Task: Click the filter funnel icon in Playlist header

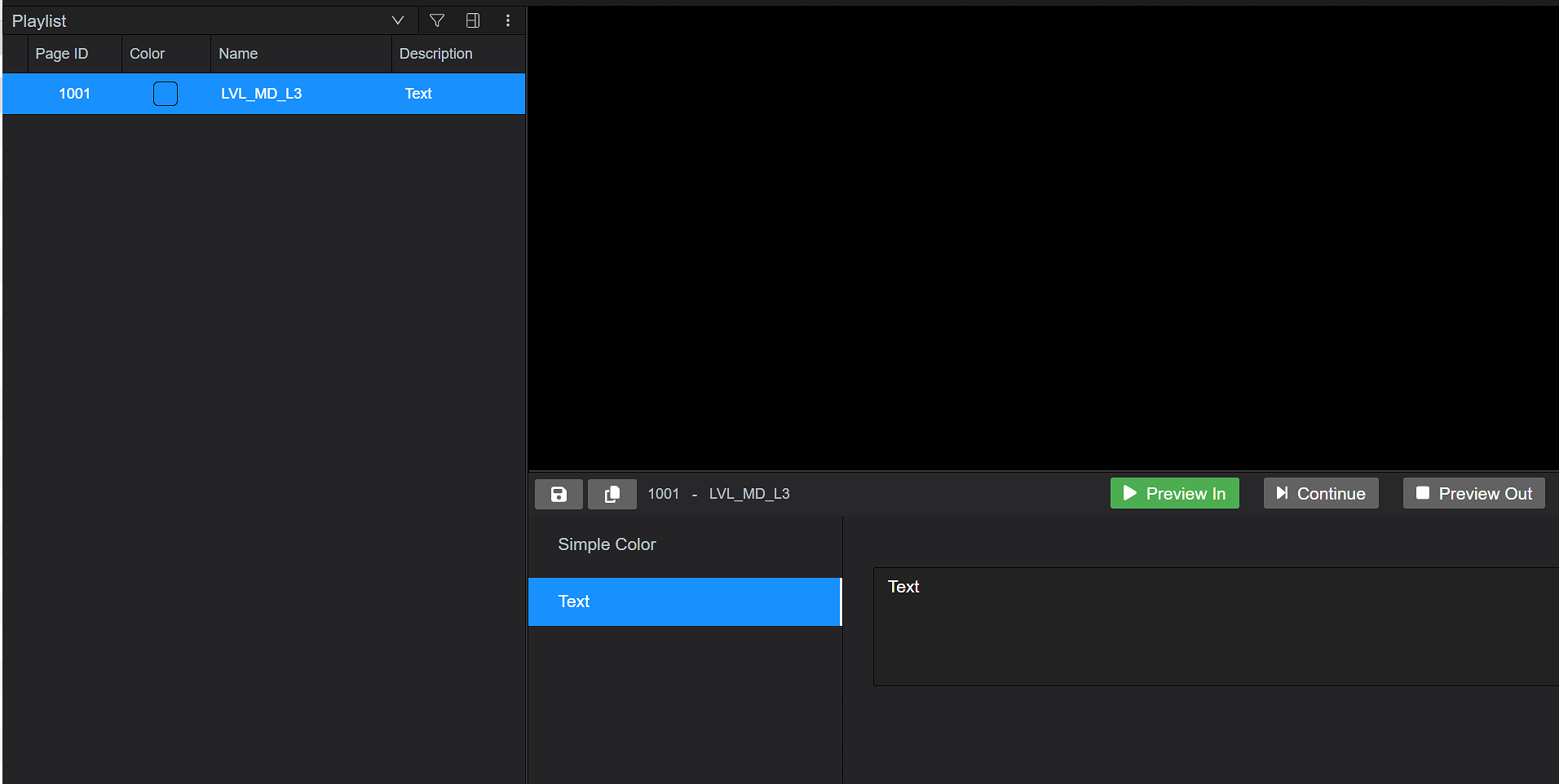Action: [437, 20]
